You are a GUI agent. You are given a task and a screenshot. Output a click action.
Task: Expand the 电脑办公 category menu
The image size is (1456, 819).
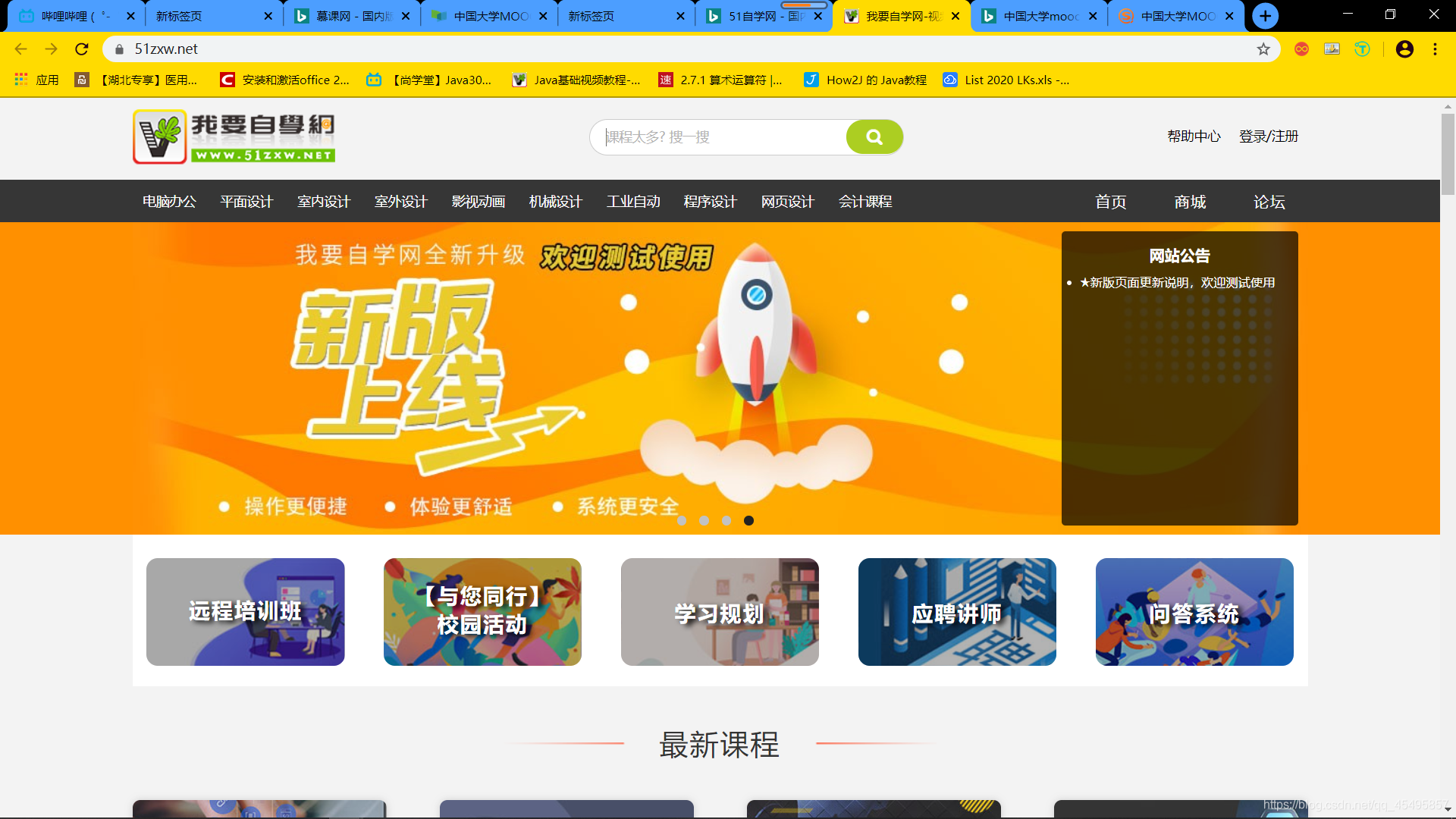point(169,202)
